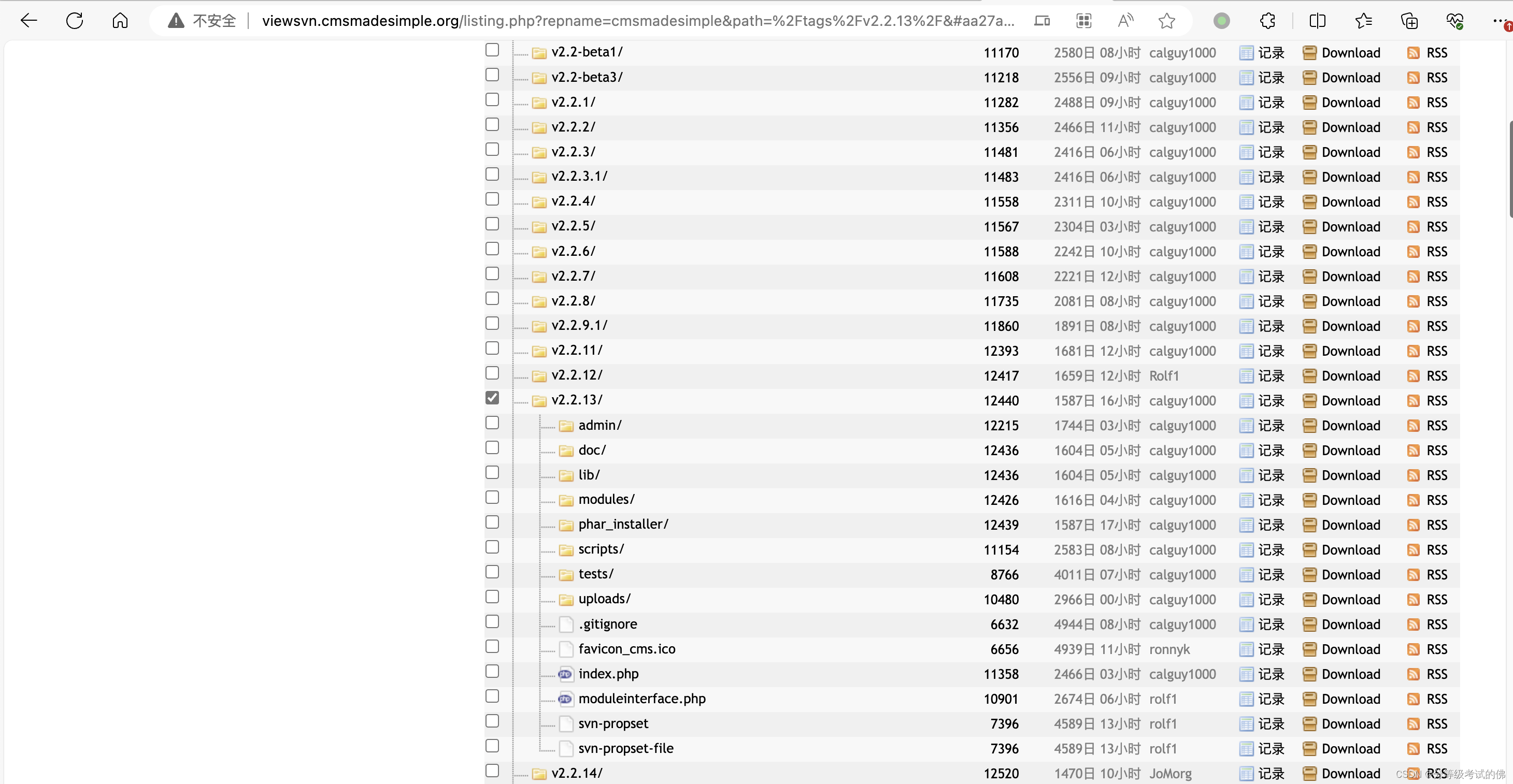Check the checkbox next to v2.2.14/
Viewport: 1513px width, 784px height.
492,771
